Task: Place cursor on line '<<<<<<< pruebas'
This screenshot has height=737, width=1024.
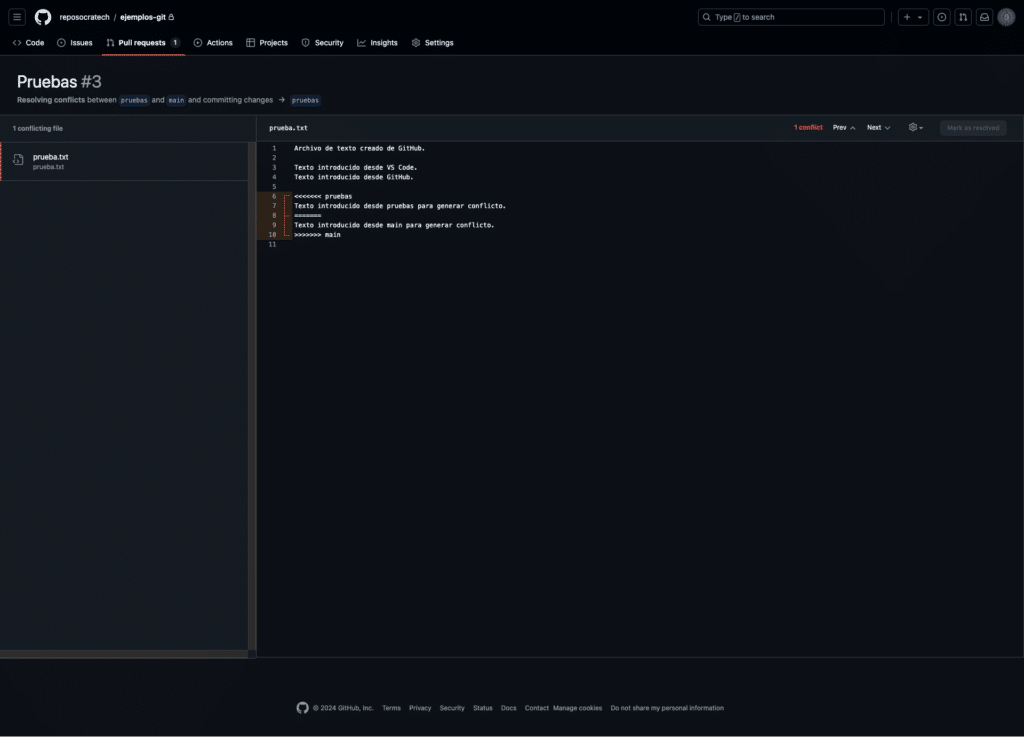Action: coord(323,196)
